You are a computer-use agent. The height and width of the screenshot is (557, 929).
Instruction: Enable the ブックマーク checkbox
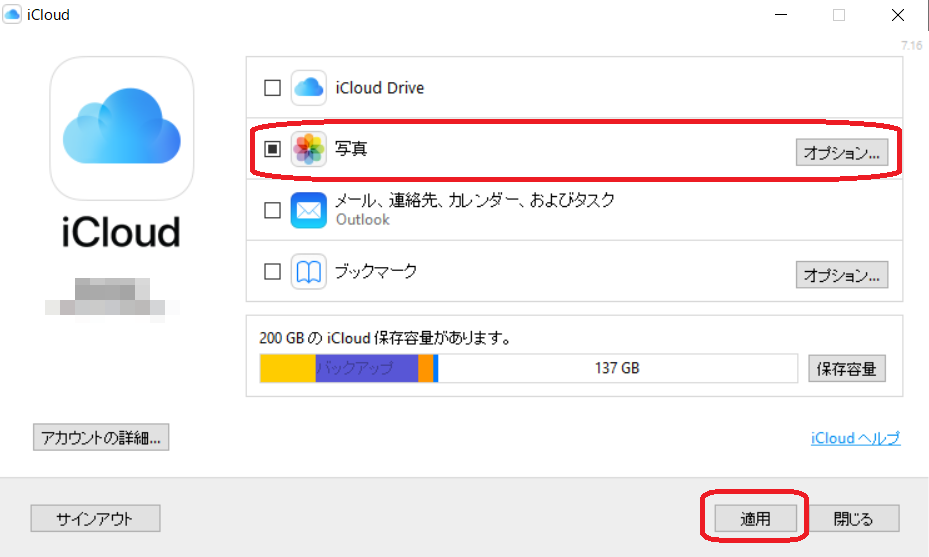tap(272, 271)
